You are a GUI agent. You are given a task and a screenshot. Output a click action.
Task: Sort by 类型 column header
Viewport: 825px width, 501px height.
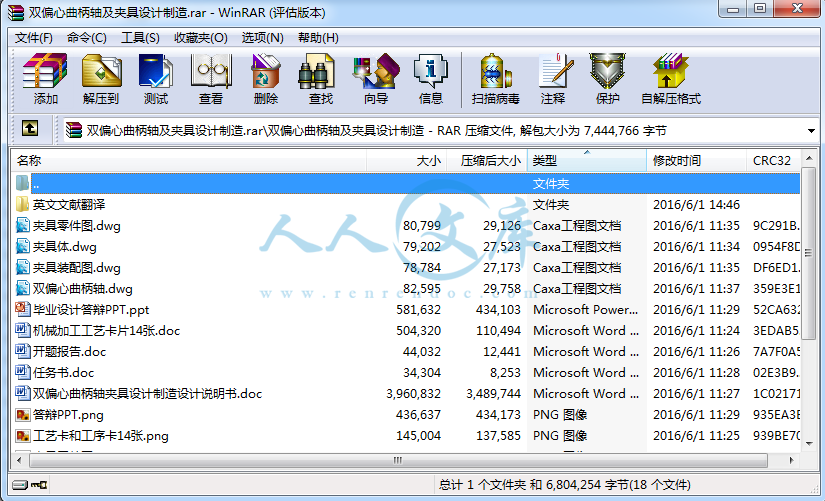pos(587,161)
